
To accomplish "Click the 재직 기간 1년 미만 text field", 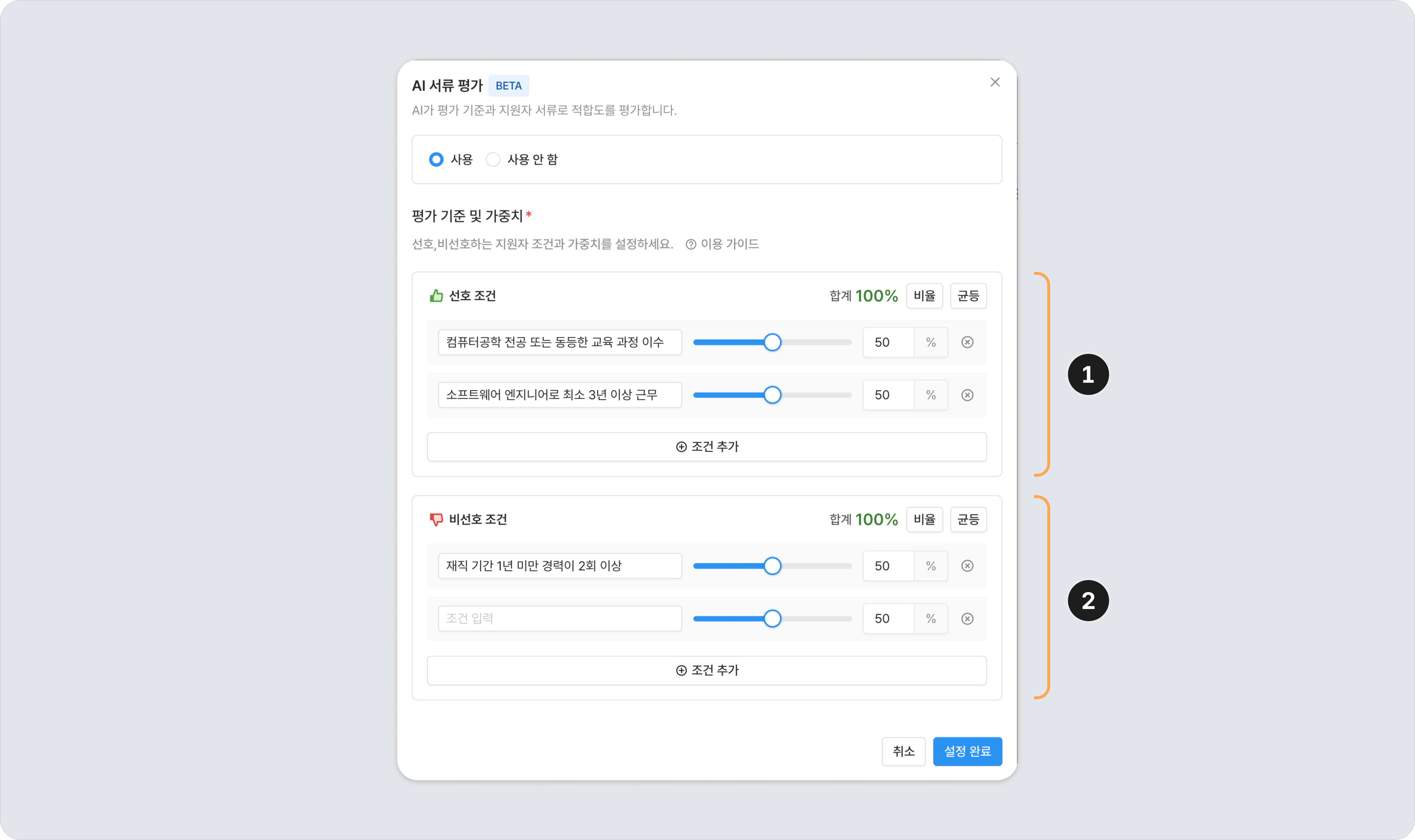I will pyautogui.click(x=560, y=566).
